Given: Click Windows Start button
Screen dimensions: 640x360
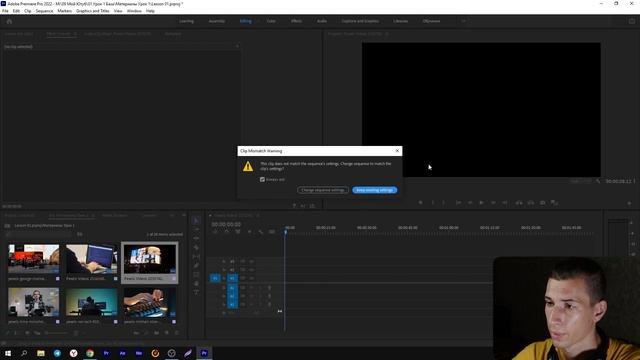Looking at the screenshot, I should (8, 353).
